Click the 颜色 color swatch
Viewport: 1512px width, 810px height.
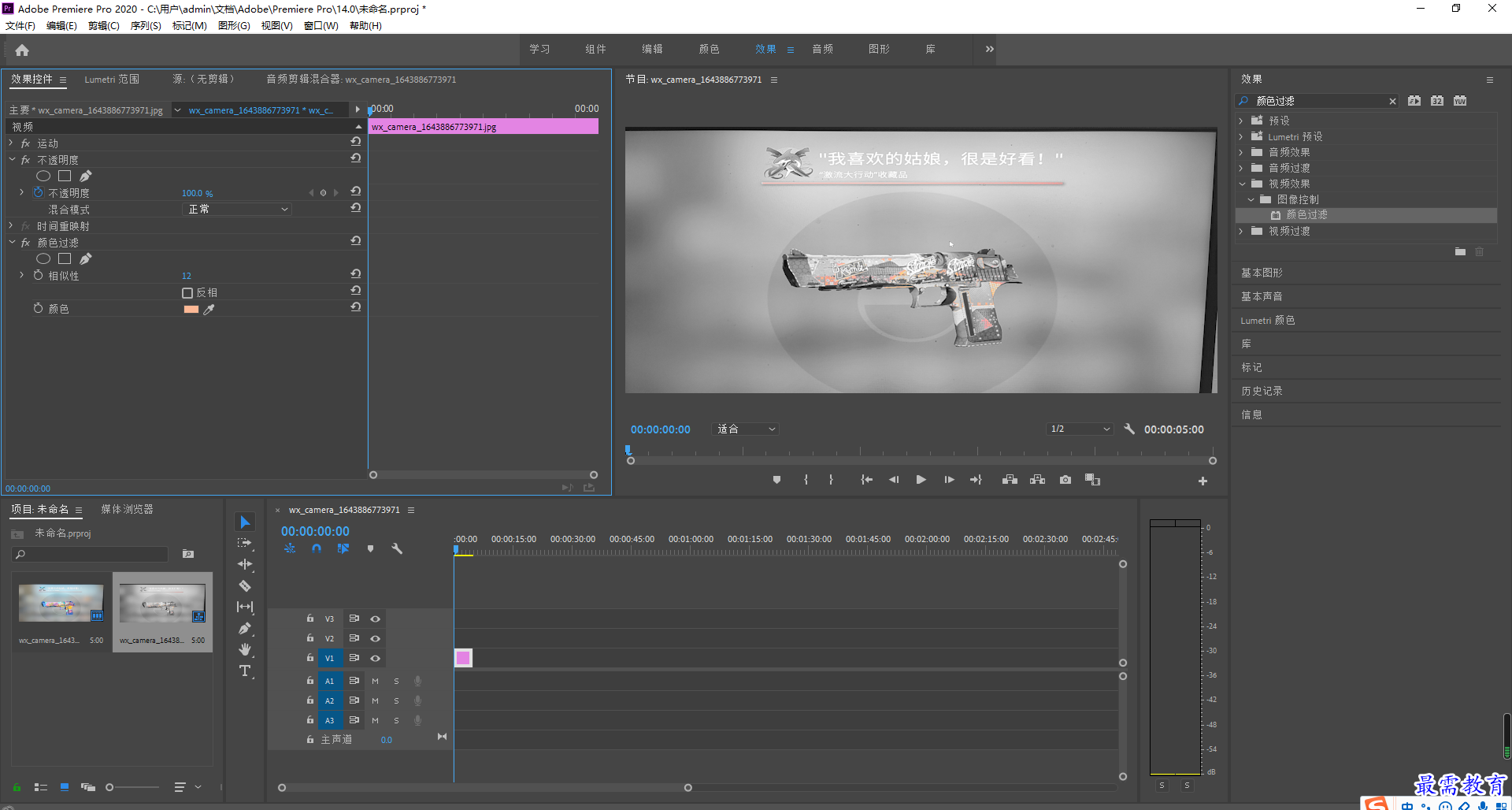(191, 310)
